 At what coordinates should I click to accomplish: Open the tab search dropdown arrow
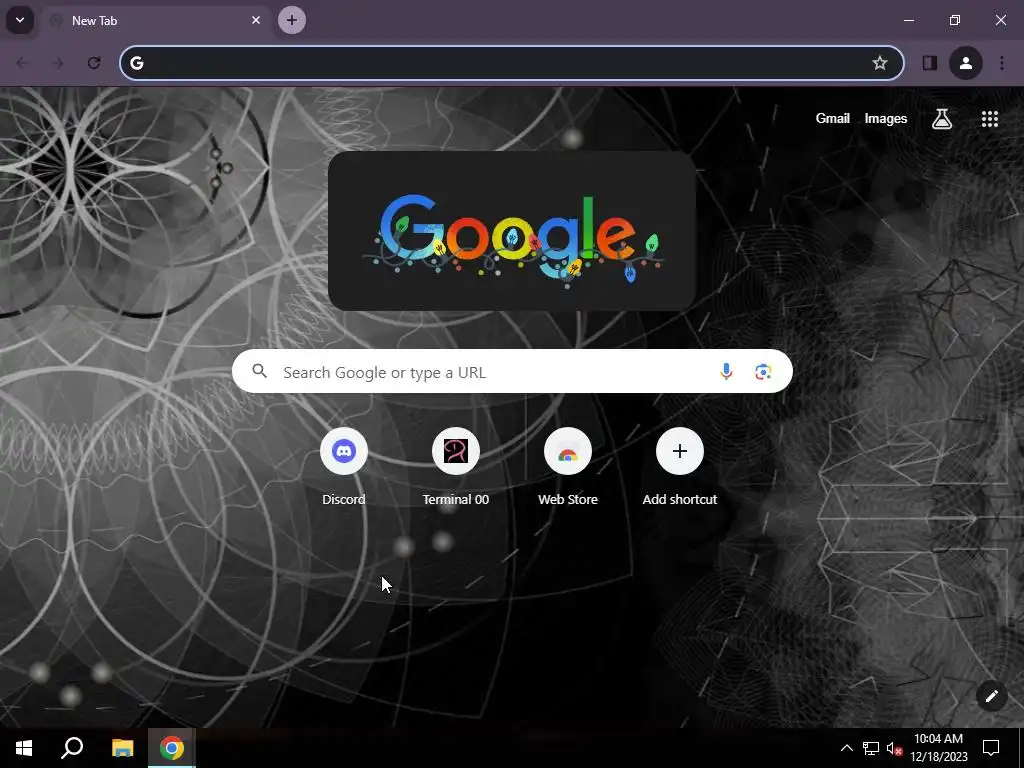pos(20,20)
